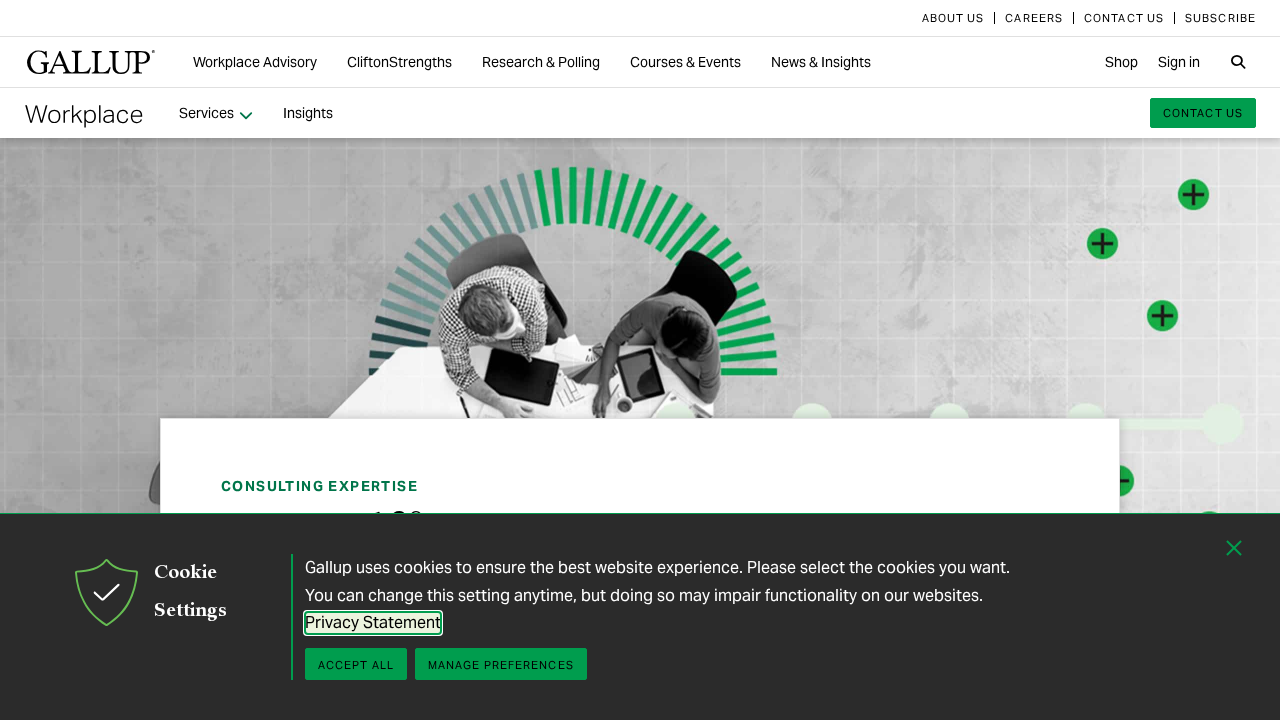Screen dimensions: 1280x720
Task: Click Subscribe in the top bar
Action: 1220,18
